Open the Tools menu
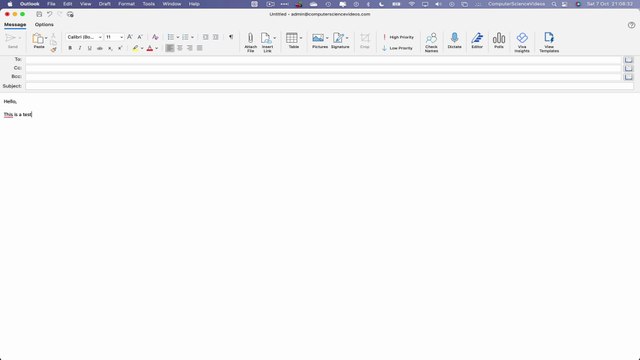Screen dimensions: 640x360 tap(149, 4)
